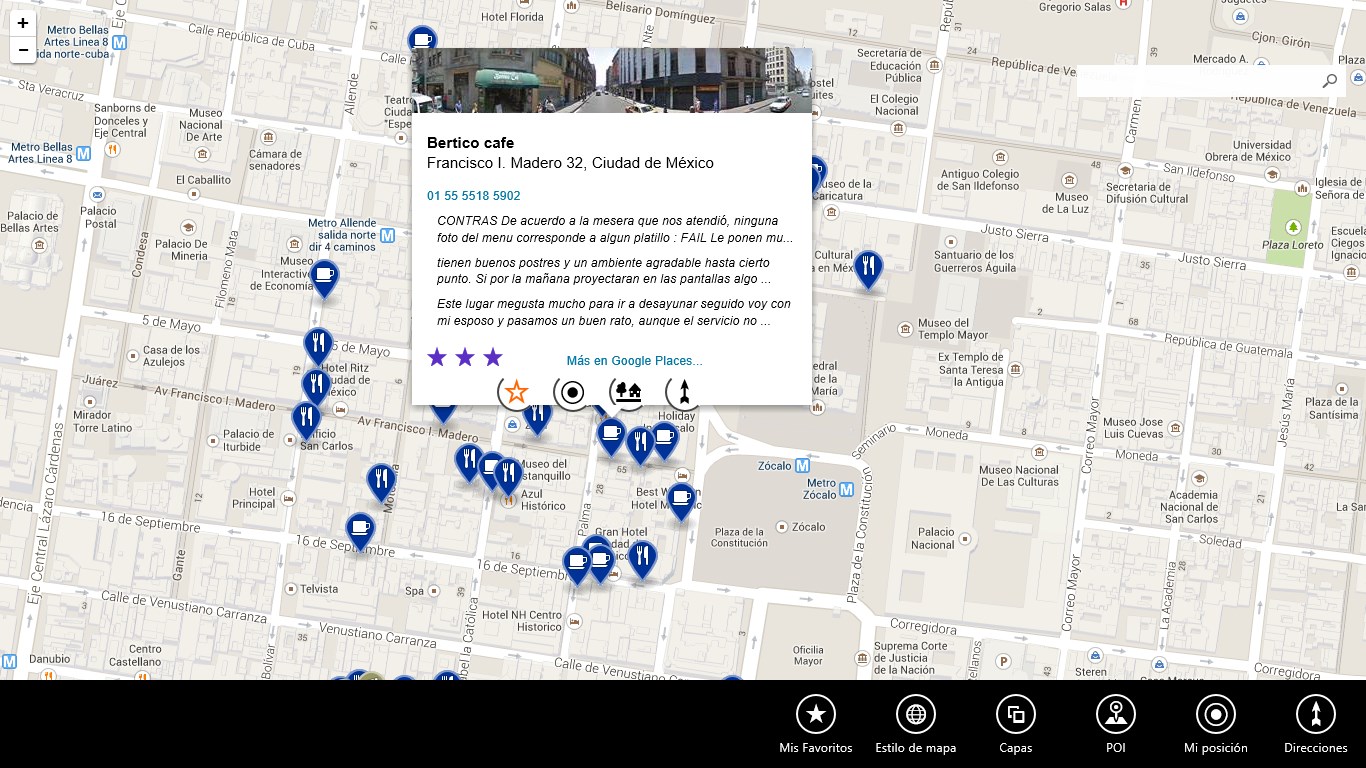
Task: Click the Palacio Nacional label
Action: click(933, 539)
